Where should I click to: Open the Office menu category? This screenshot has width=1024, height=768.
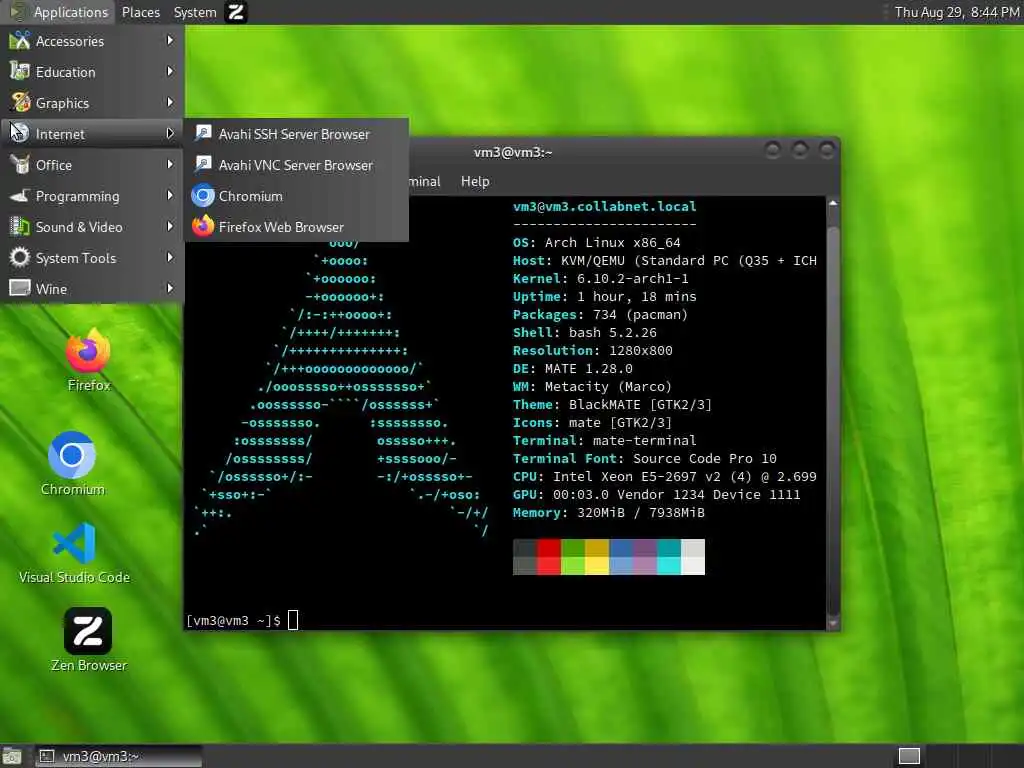coord(92,165)
